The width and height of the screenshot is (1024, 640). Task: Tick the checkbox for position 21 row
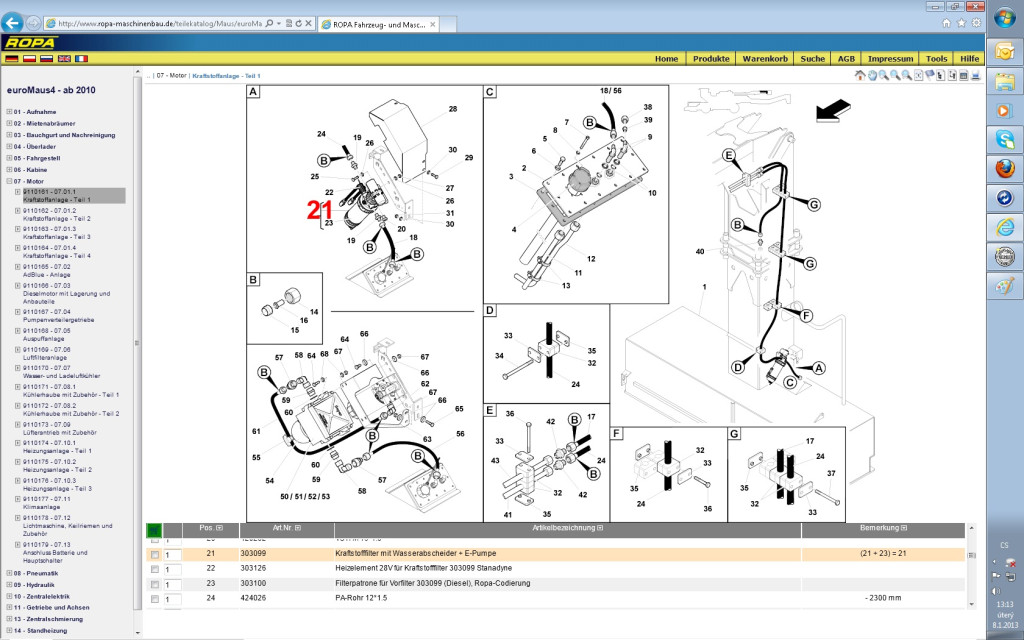pyautogui.click(x=155, y=554)
